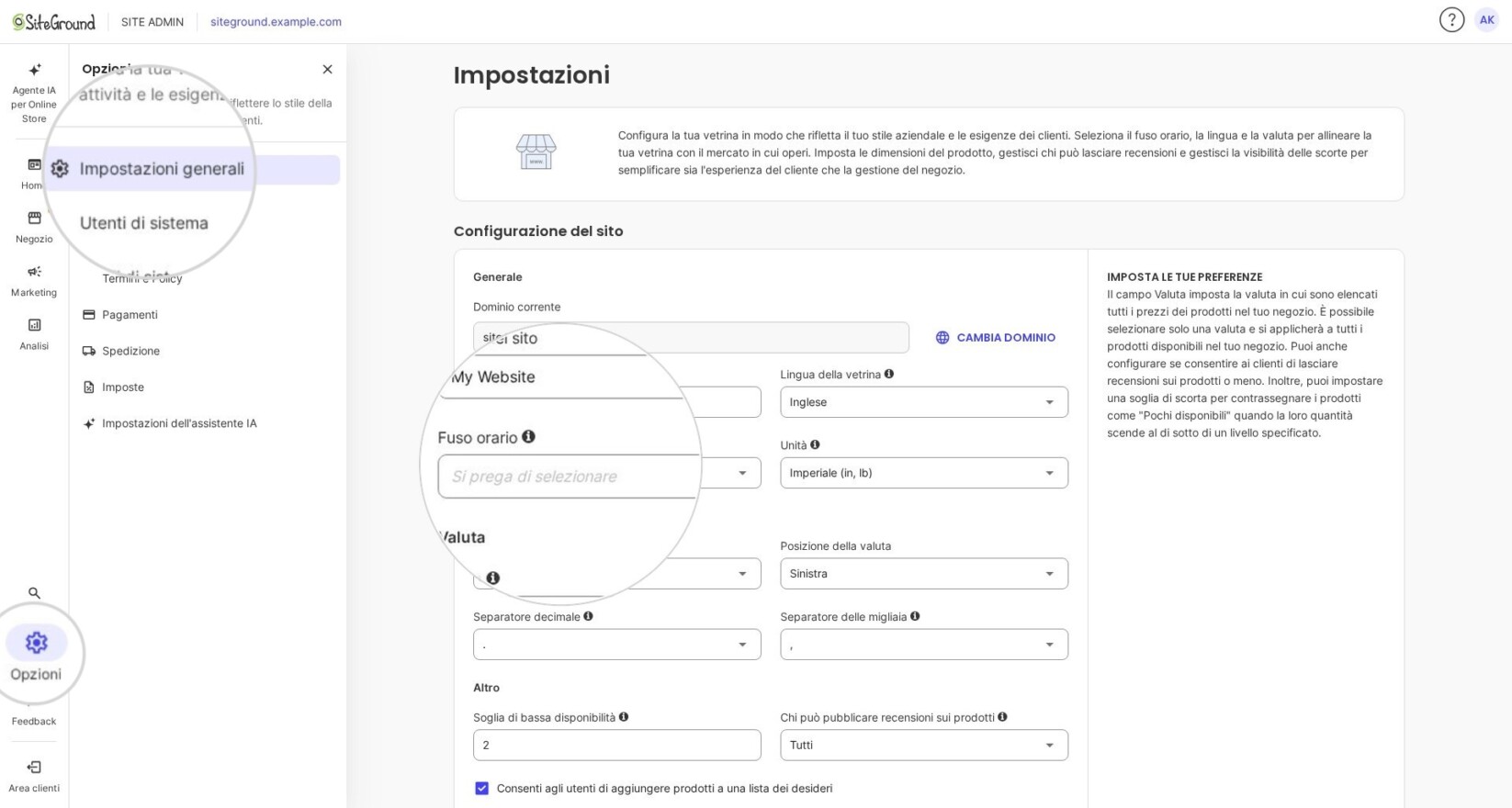Go to Area clienti exit icon
The height and width of the screenshot is (808, 1512).
click(34, 776)
